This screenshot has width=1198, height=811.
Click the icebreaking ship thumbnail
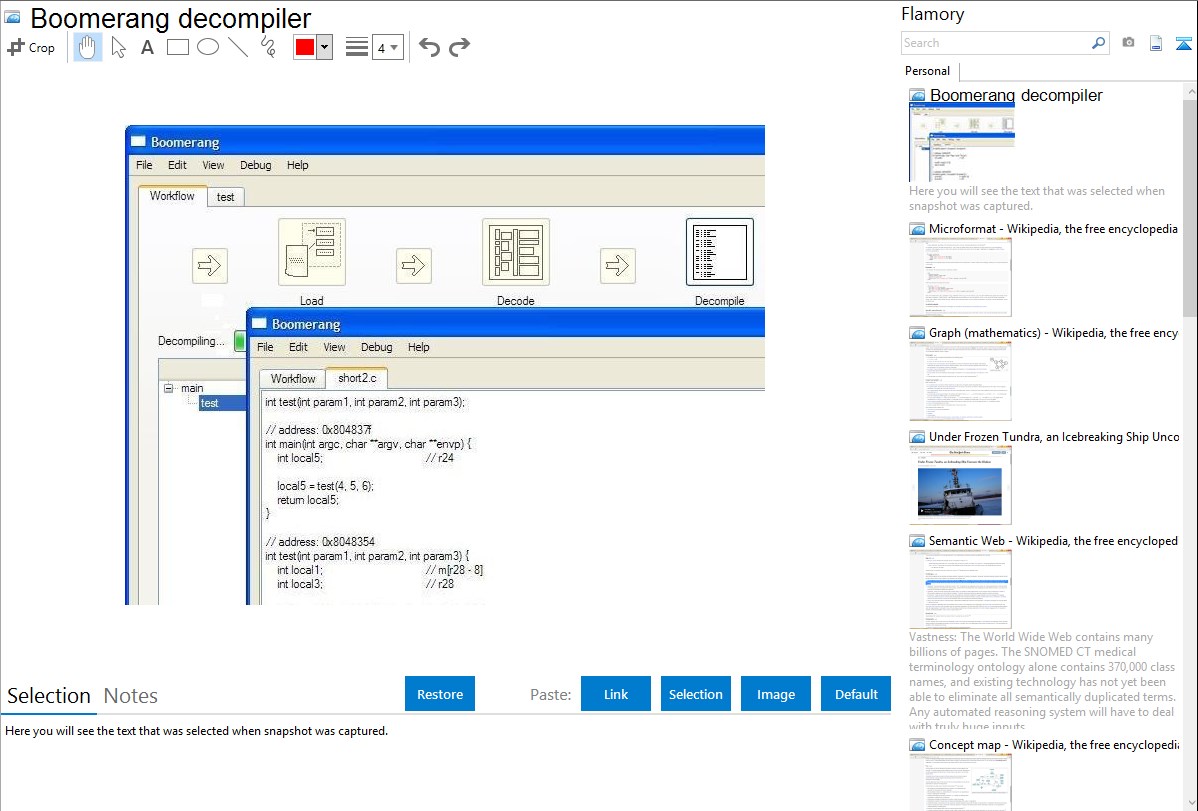click(960, 486)
